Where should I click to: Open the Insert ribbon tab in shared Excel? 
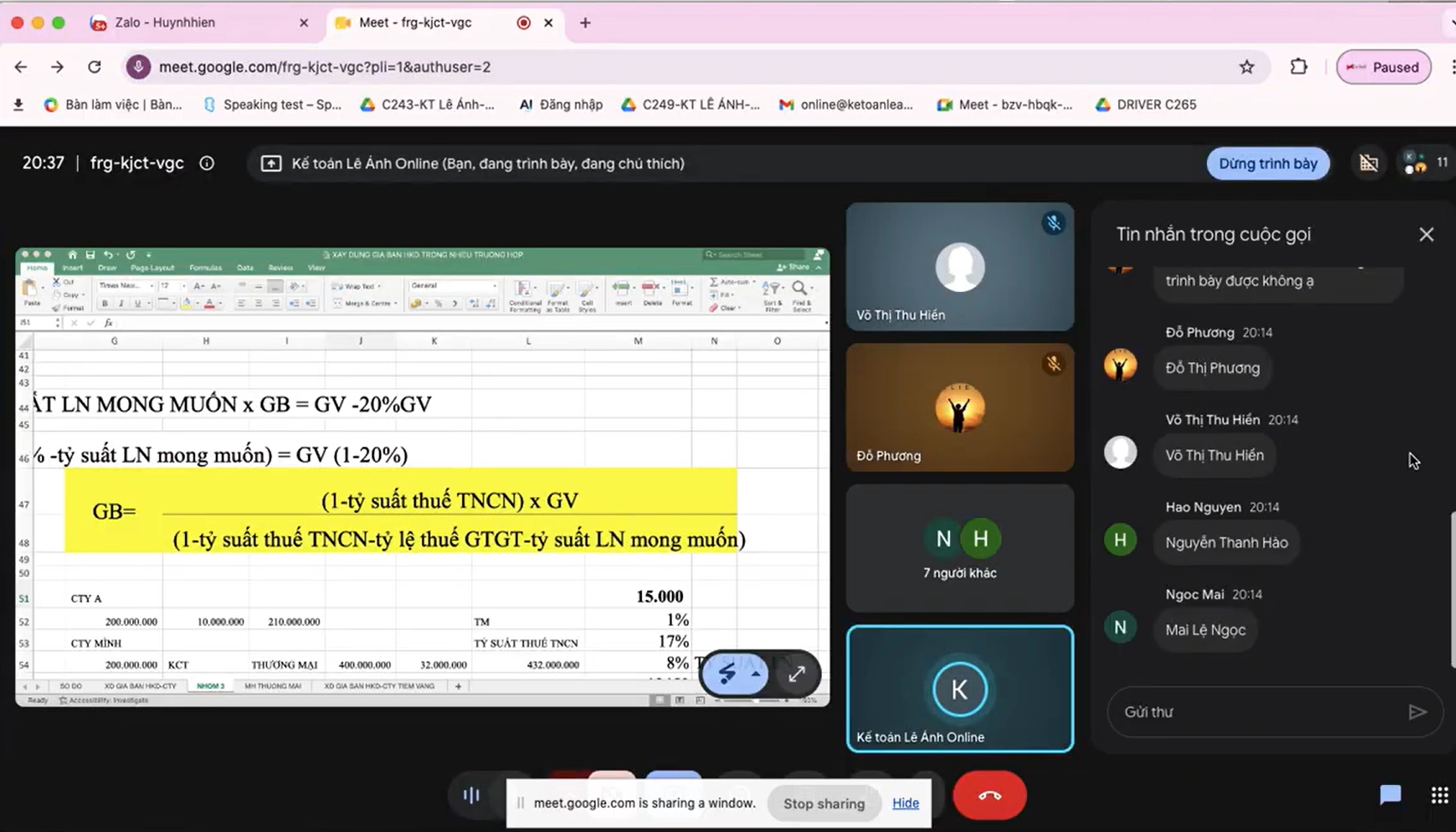pyautogui.click(x=73, y=268)
